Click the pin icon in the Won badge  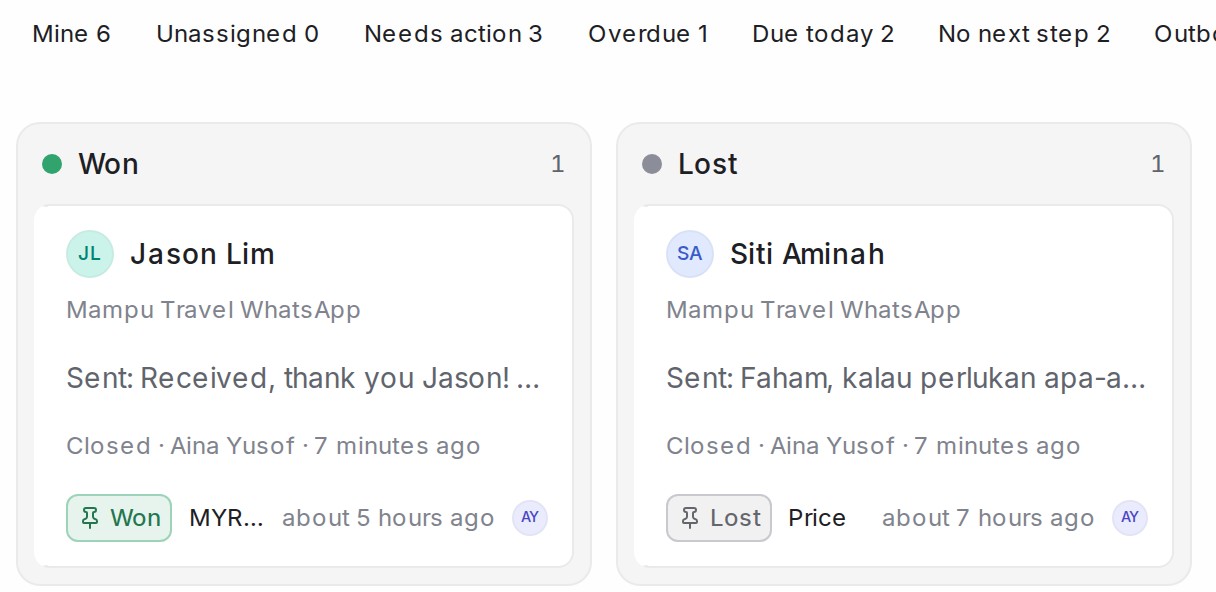[x=91, y=518]
